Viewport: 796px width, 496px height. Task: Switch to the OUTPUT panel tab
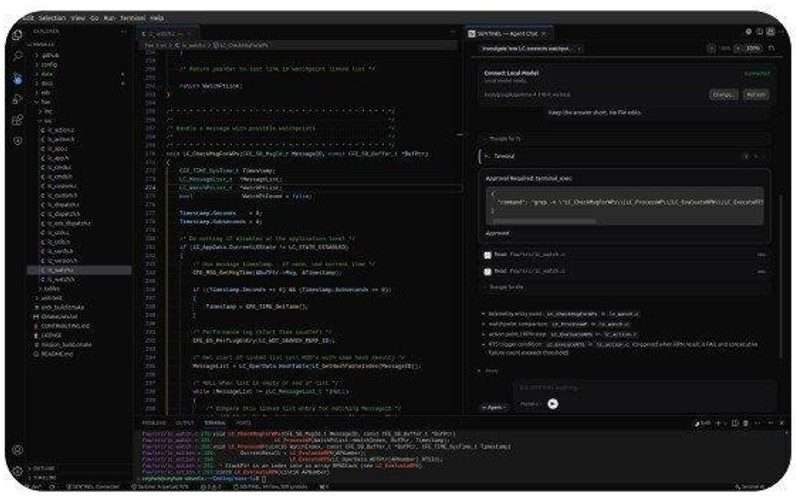pos(185,423)
